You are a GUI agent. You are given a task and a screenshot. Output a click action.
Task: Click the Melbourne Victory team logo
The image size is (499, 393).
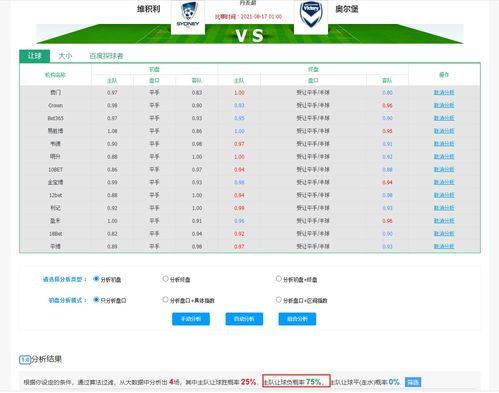pos(311,16)
